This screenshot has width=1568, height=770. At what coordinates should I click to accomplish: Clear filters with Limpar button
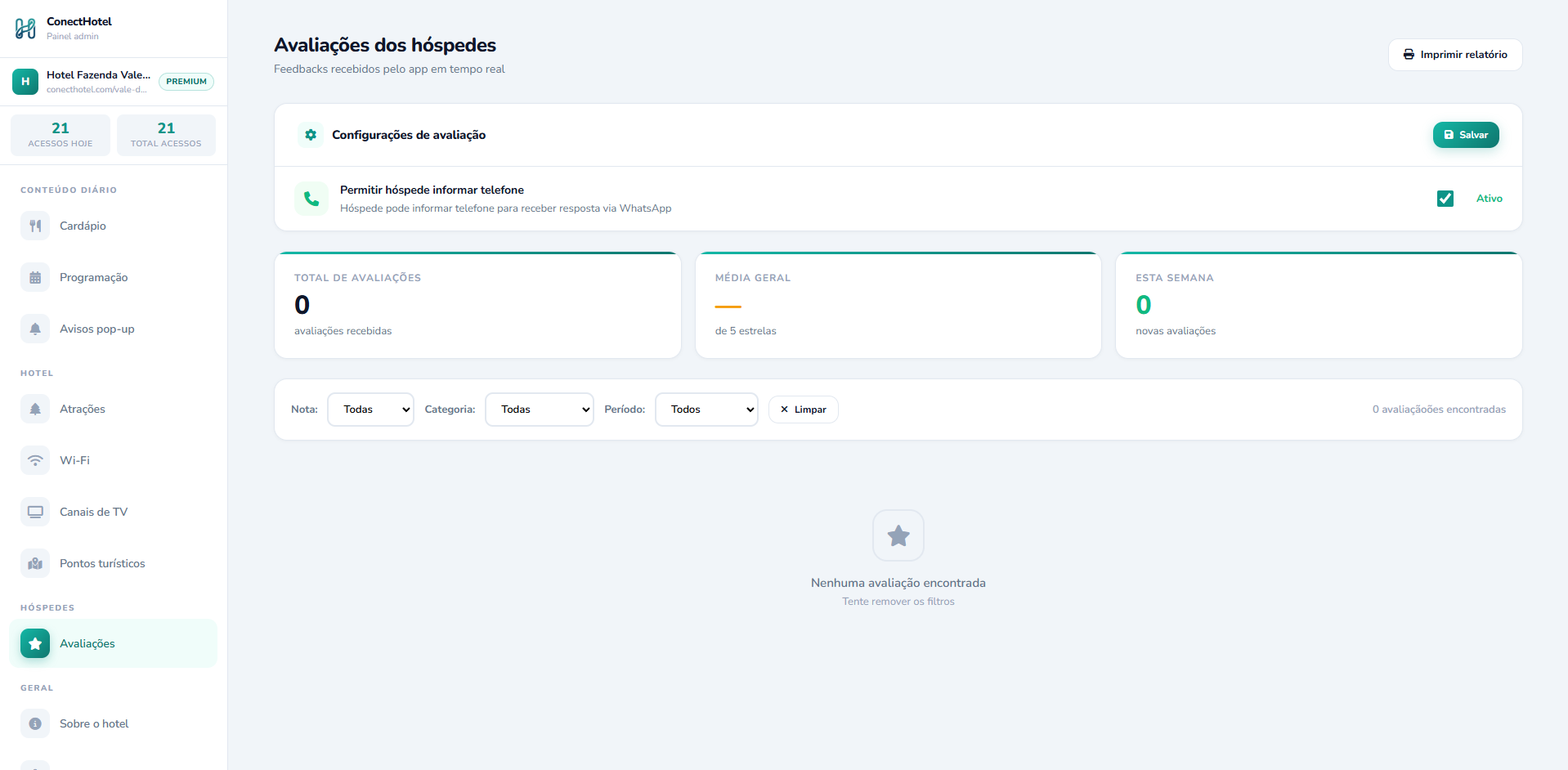point(804,410)
